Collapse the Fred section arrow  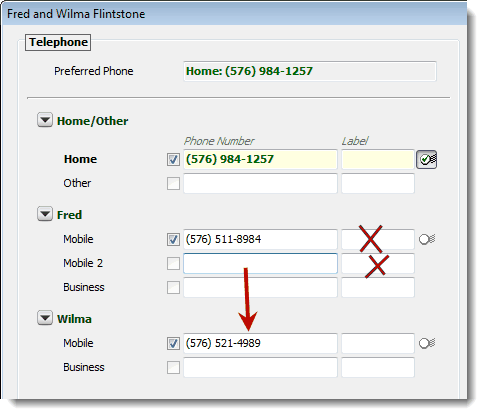click(45, 214)
